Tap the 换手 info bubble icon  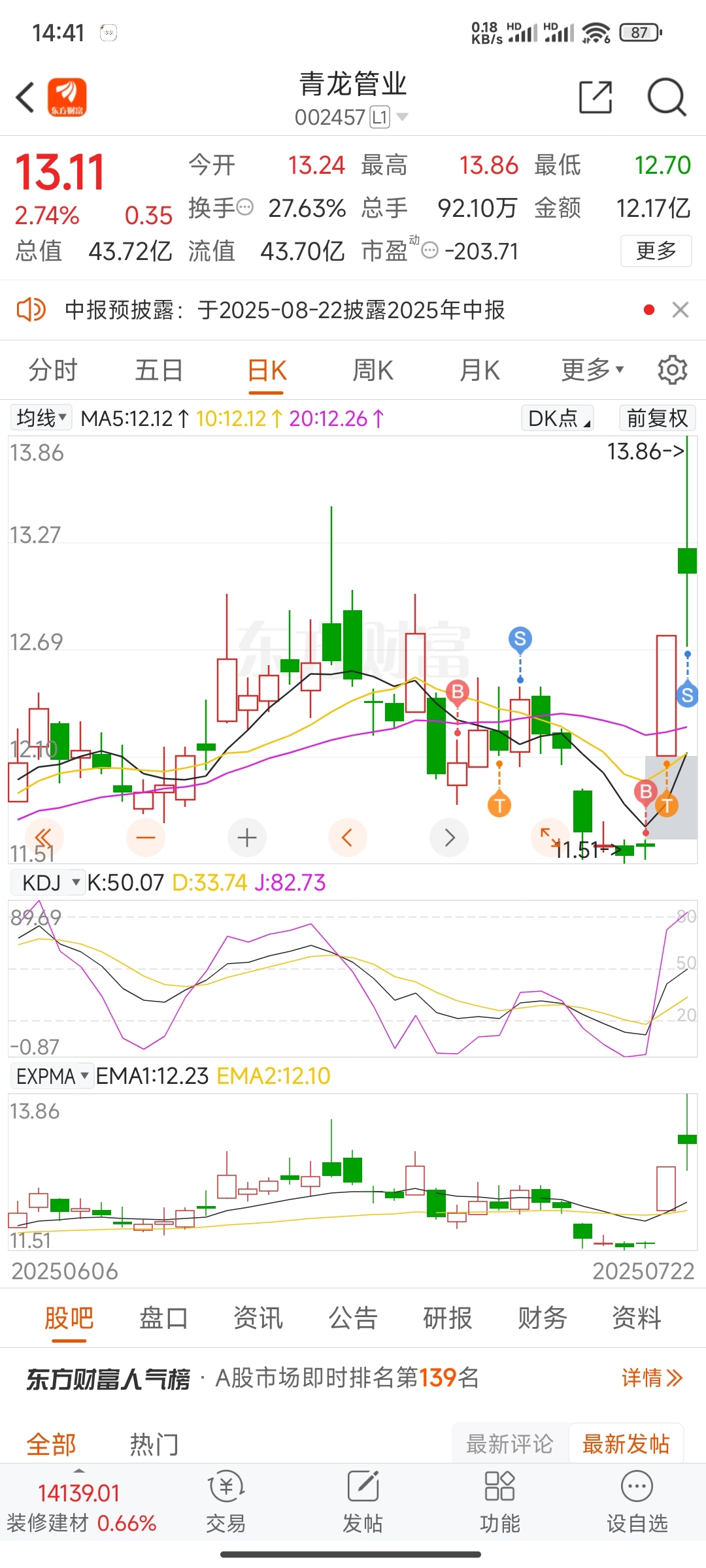coord(244,208)
